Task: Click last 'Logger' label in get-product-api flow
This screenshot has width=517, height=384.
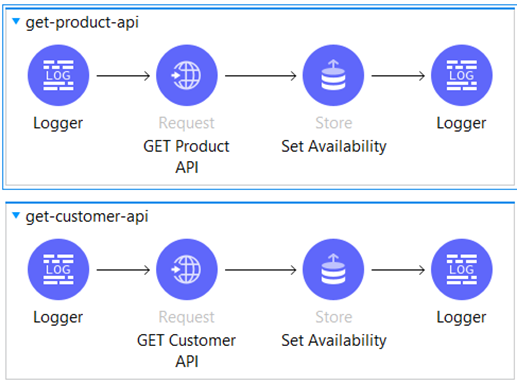Action: (461, 123)
